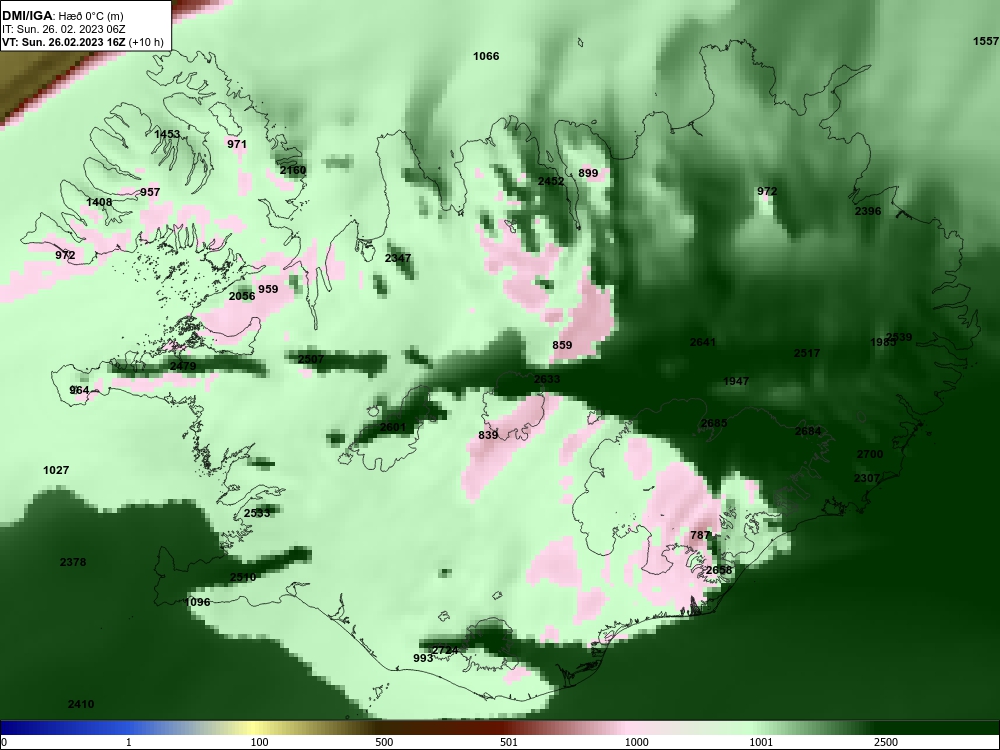Click the 1557 value at the top-right edge
Screen dimensions: 1000x750
tap(985, 41)
